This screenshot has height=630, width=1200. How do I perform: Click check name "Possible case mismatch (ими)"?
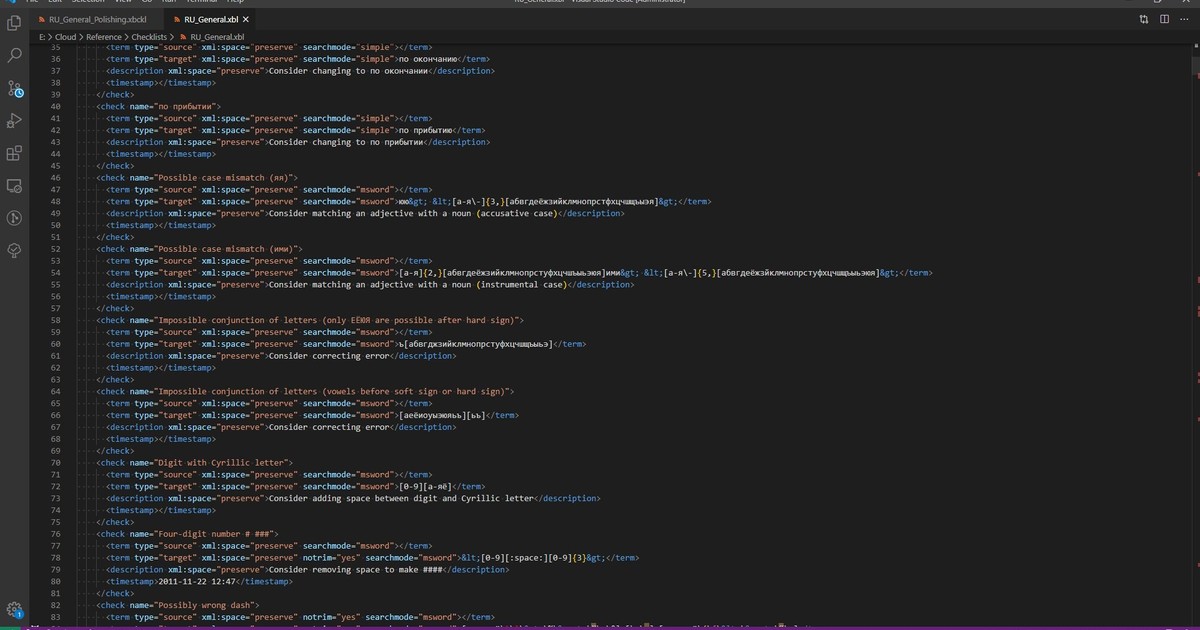[226, 249]
